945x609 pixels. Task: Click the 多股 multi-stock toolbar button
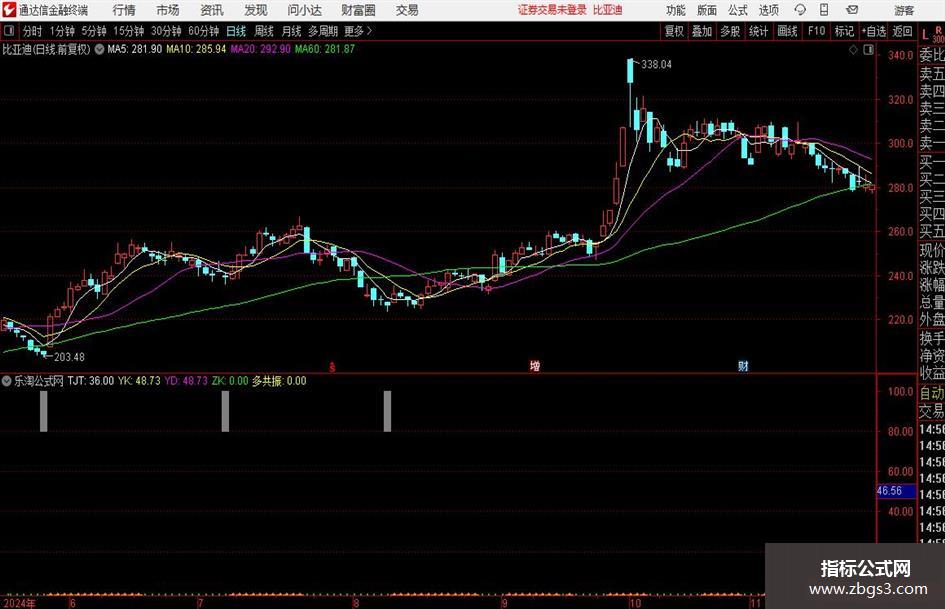click(x=730, y=31)
